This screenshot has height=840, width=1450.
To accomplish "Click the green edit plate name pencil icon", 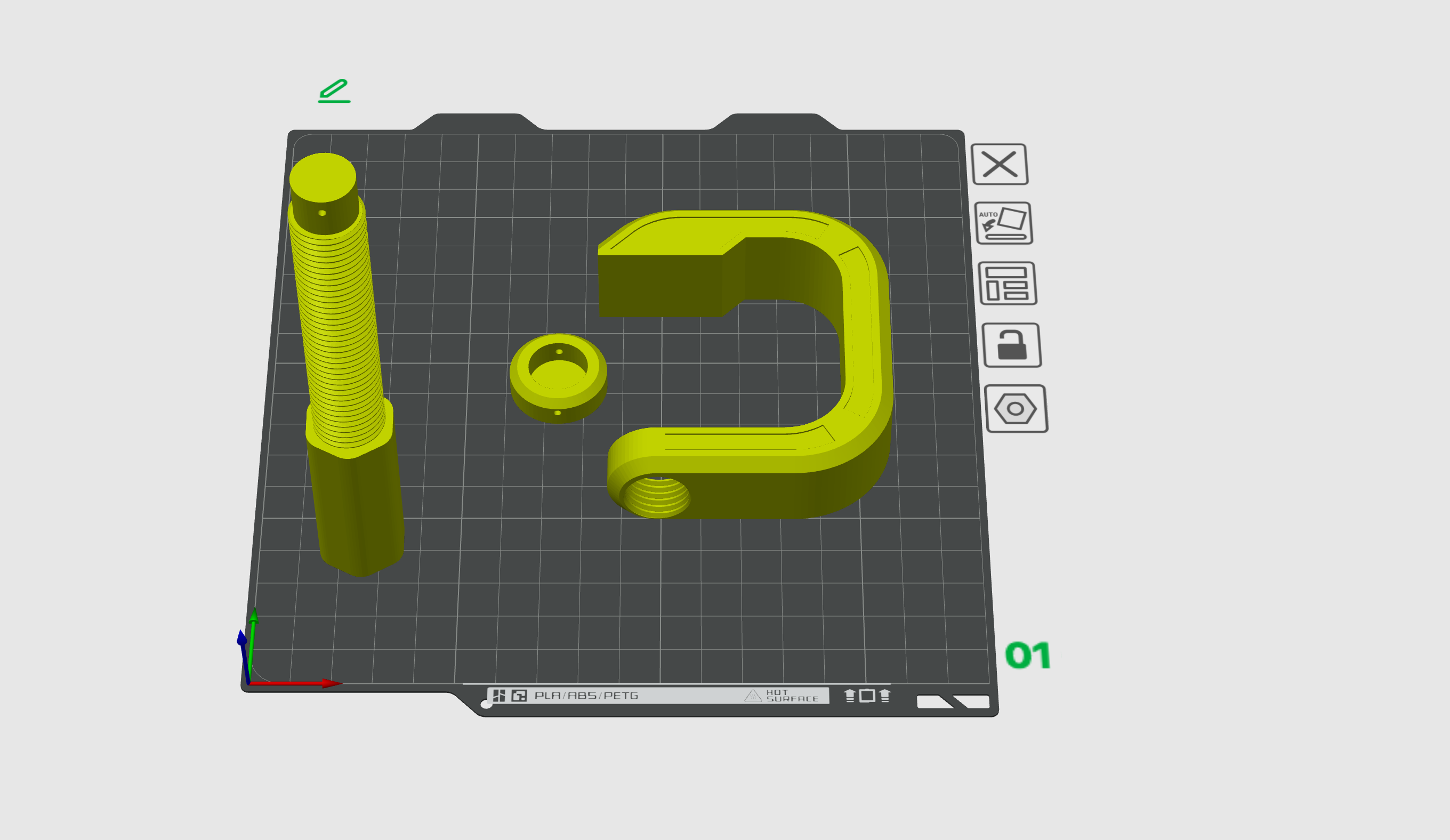I will 334,91.
